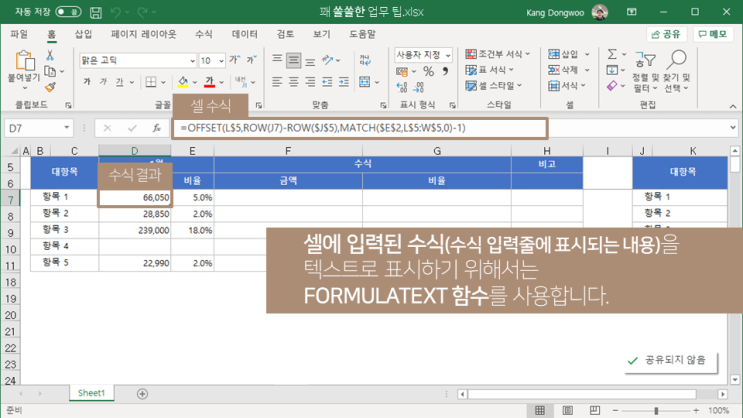This screenshot has width=743, height=418.
Task: Click Merge and Center icon
Action: click(364, 82)
